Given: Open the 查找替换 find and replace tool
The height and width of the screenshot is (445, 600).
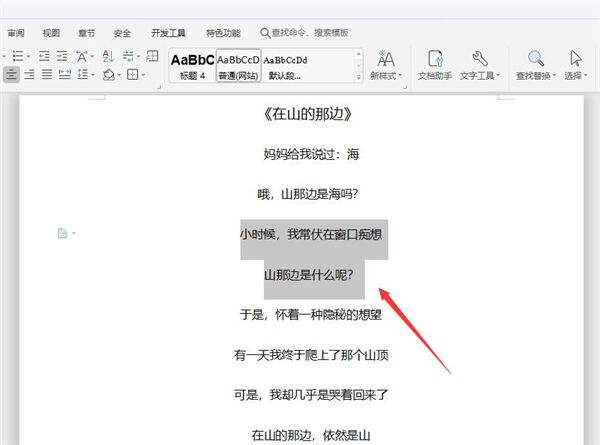Looking at the screenshot, I should pyautogui.click(x=536, y=65).
